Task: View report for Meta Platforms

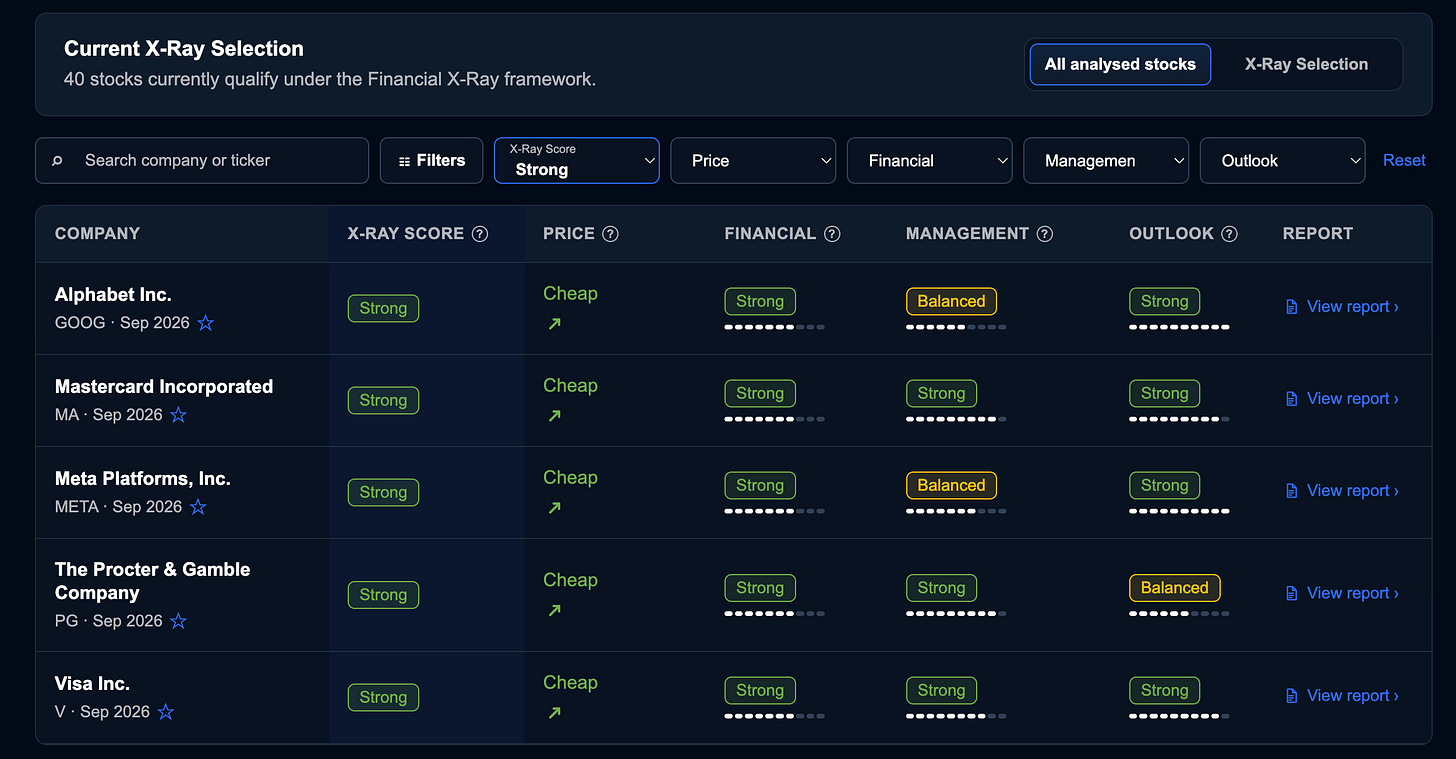Action: pos(1341,491)
